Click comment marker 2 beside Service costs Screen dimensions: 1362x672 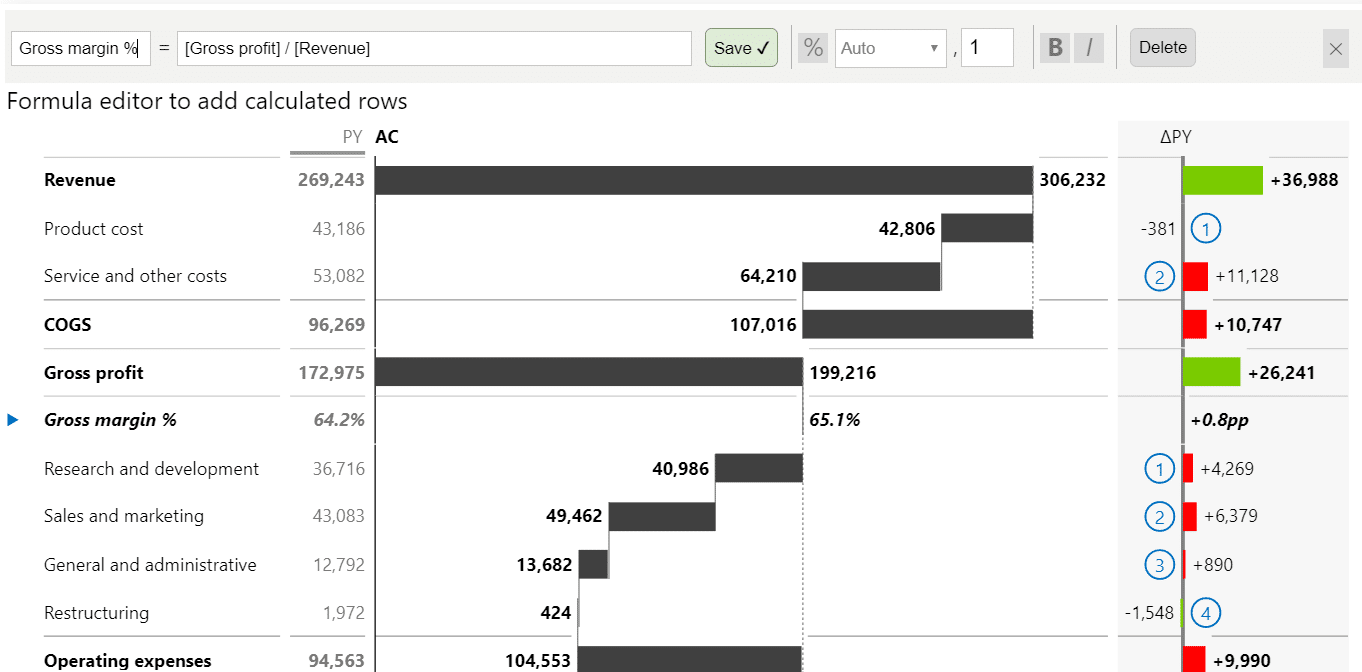tap(1159, 276)
